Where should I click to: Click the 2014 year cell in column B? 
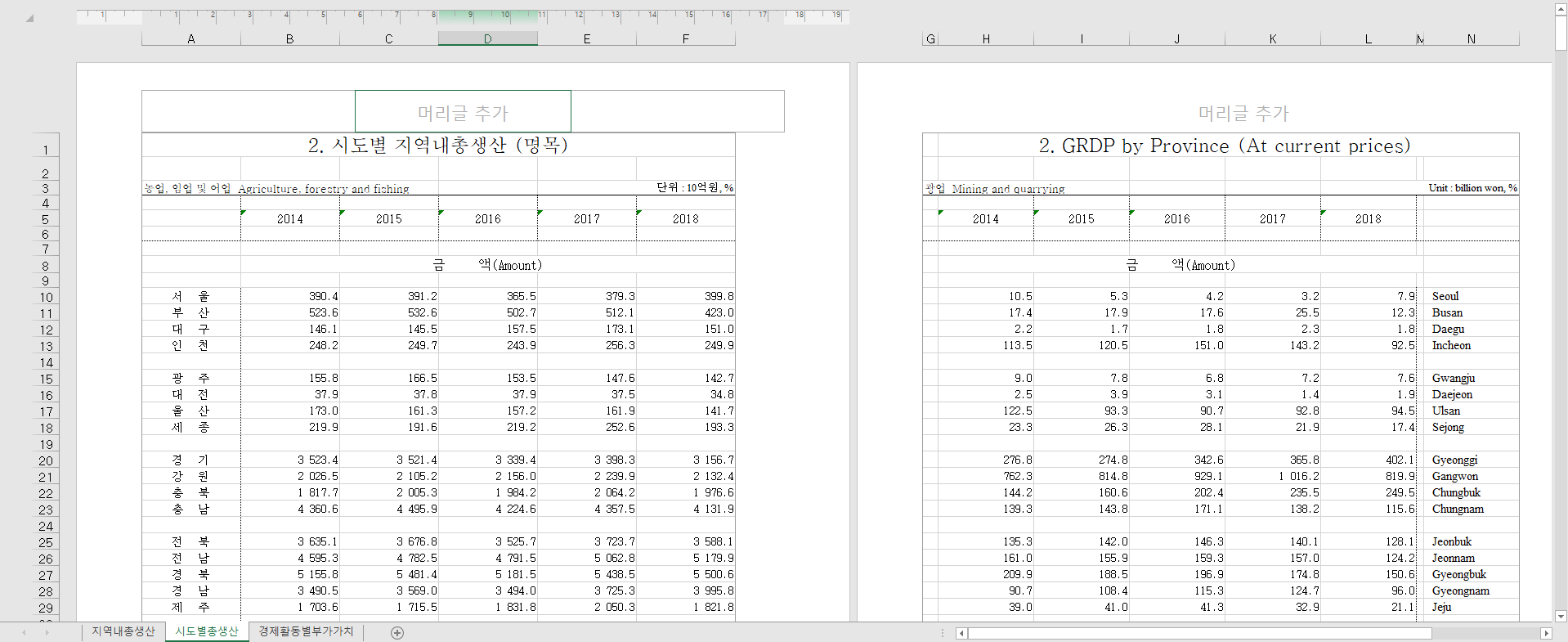pyautogui.click(x=290, y=218)
